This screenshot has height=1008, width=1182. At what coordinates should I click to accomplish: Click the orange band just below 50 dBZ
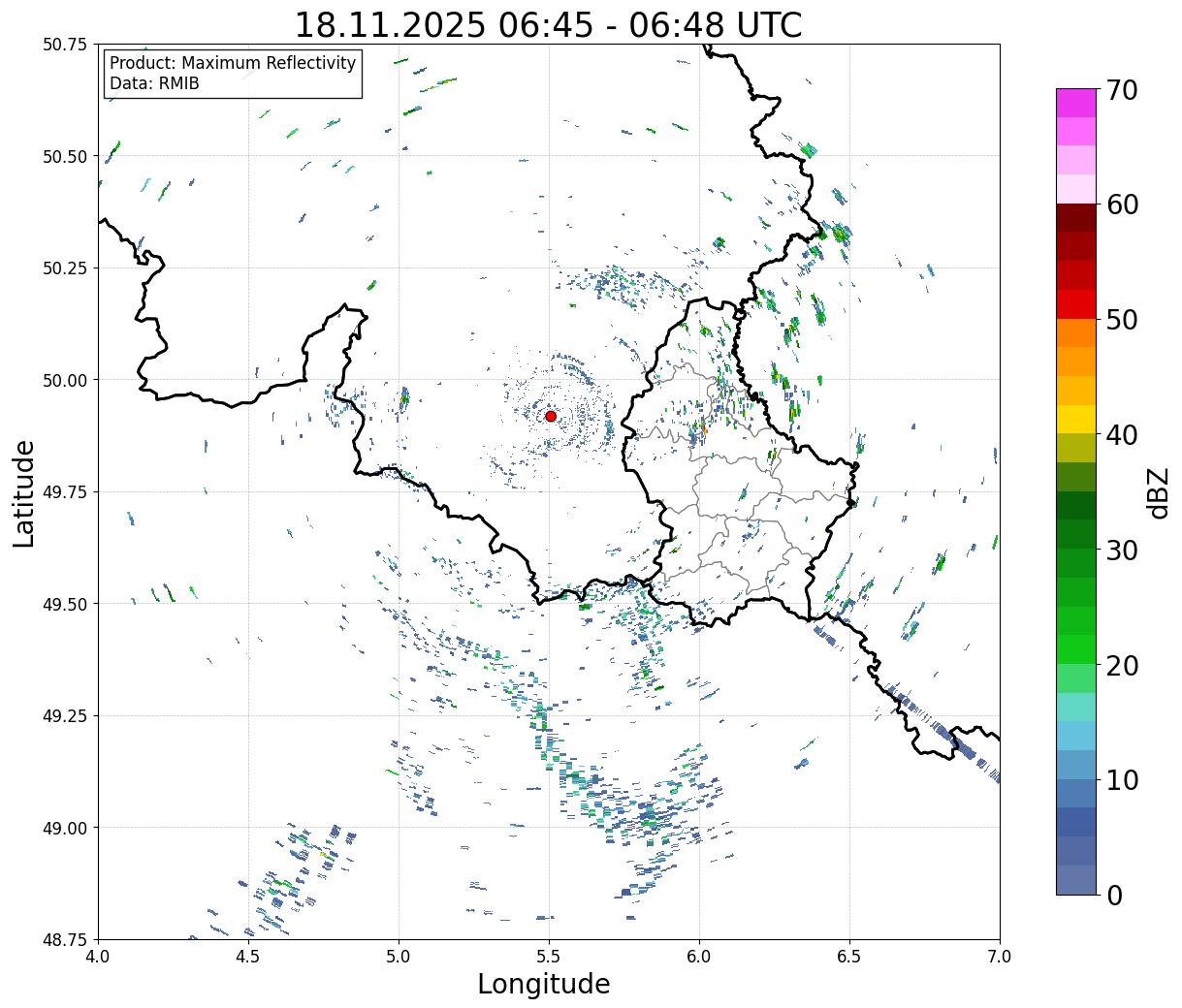[1076, 332]
